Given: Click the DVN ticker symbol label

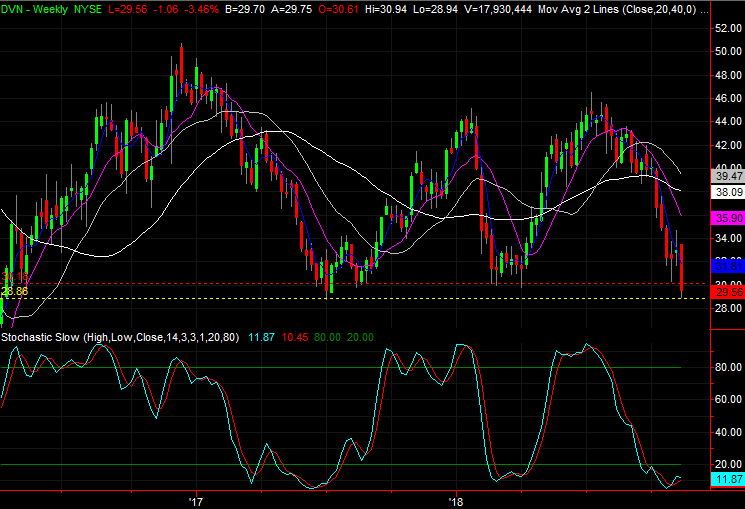Looking at the screenshot, I should [14, 7].
